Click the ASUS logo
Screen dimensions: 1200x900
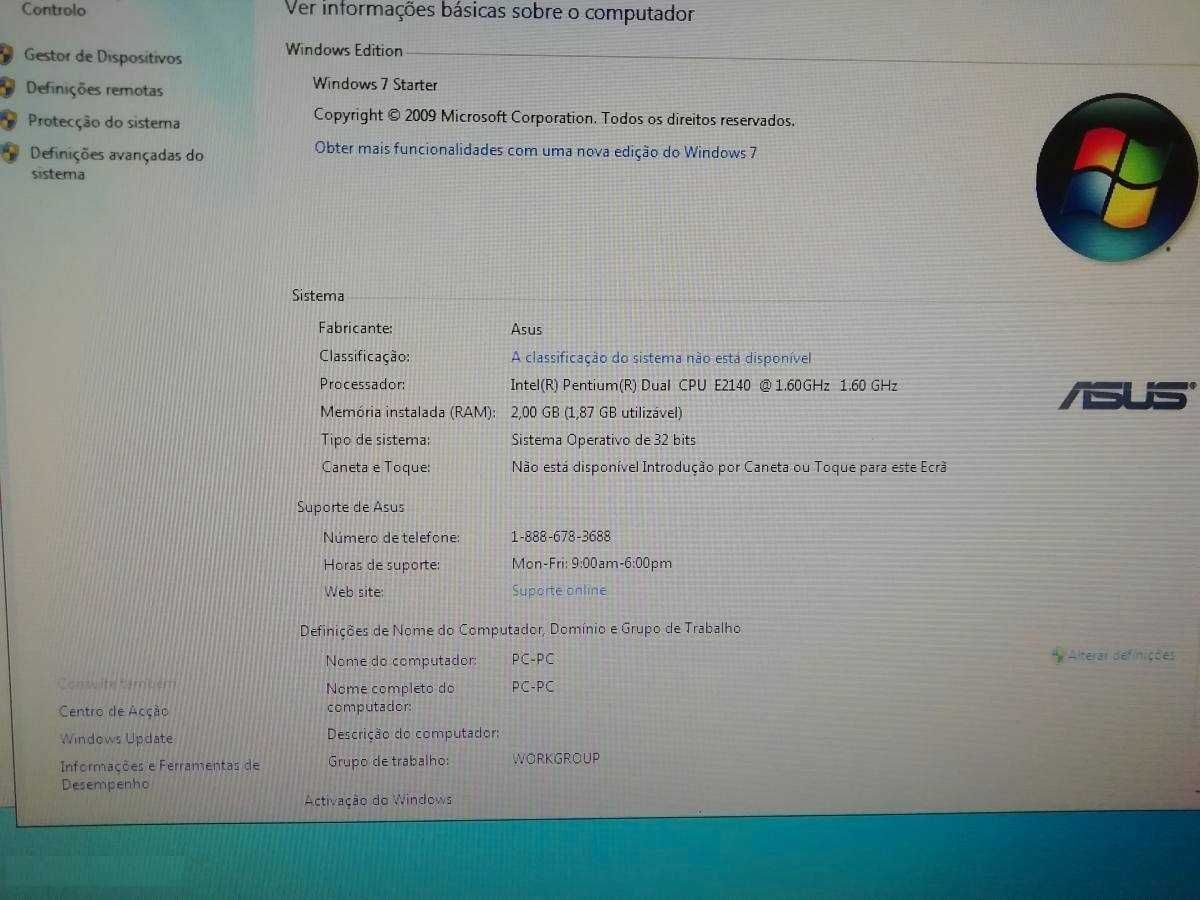[1126, 395]
